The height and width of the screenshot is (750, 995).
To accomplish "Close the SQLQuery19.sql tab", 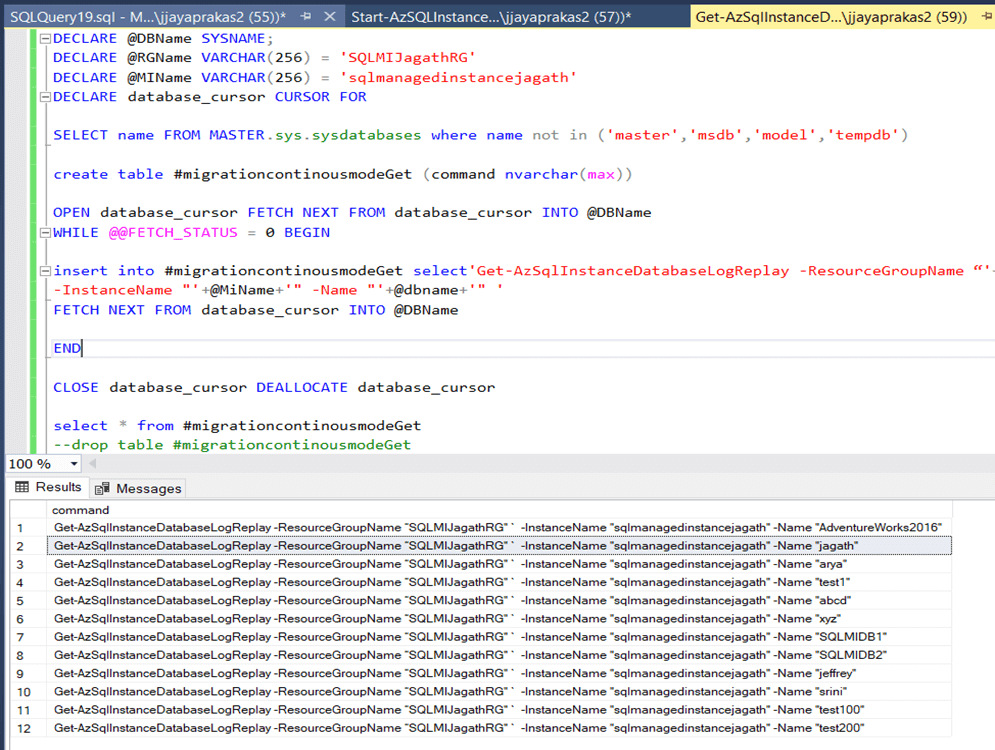I will click(x=331, y=16).
